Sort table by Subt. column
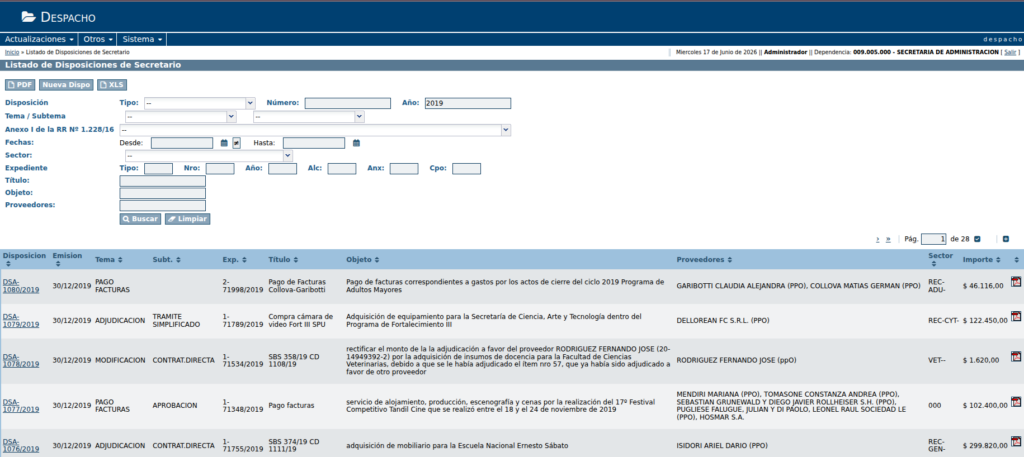This screenshot has height=457, width=1024. (175, 260)
